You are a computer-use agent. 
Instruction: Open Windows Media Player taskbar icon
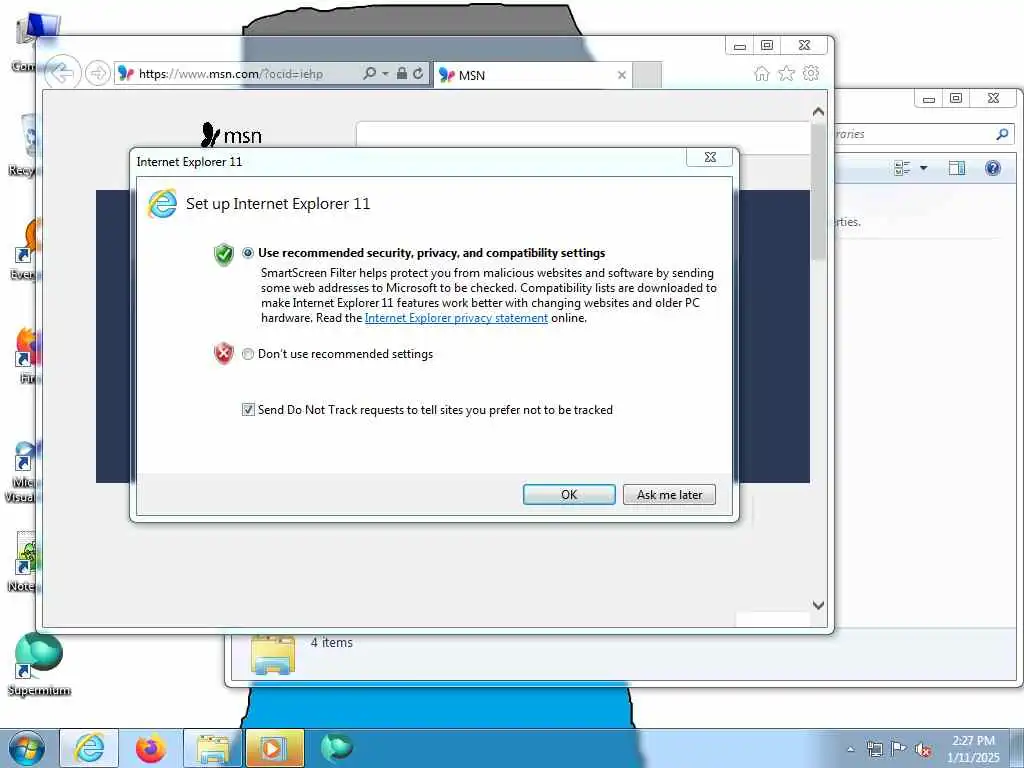(275, 748)
